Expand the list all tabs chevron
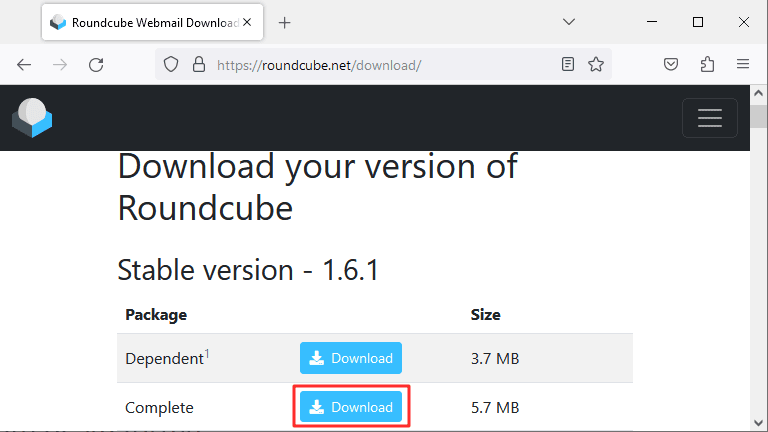Screen dimensions: 768x432 point(569,22)
